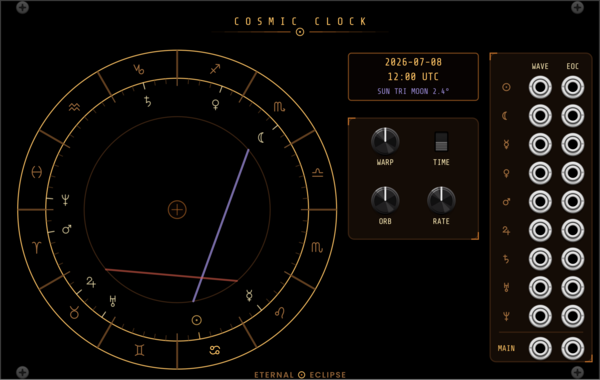Click the Mercury WAVE output jack
Image resolution: width=600 pixels, height=380 pixels.
coord(540,145)
